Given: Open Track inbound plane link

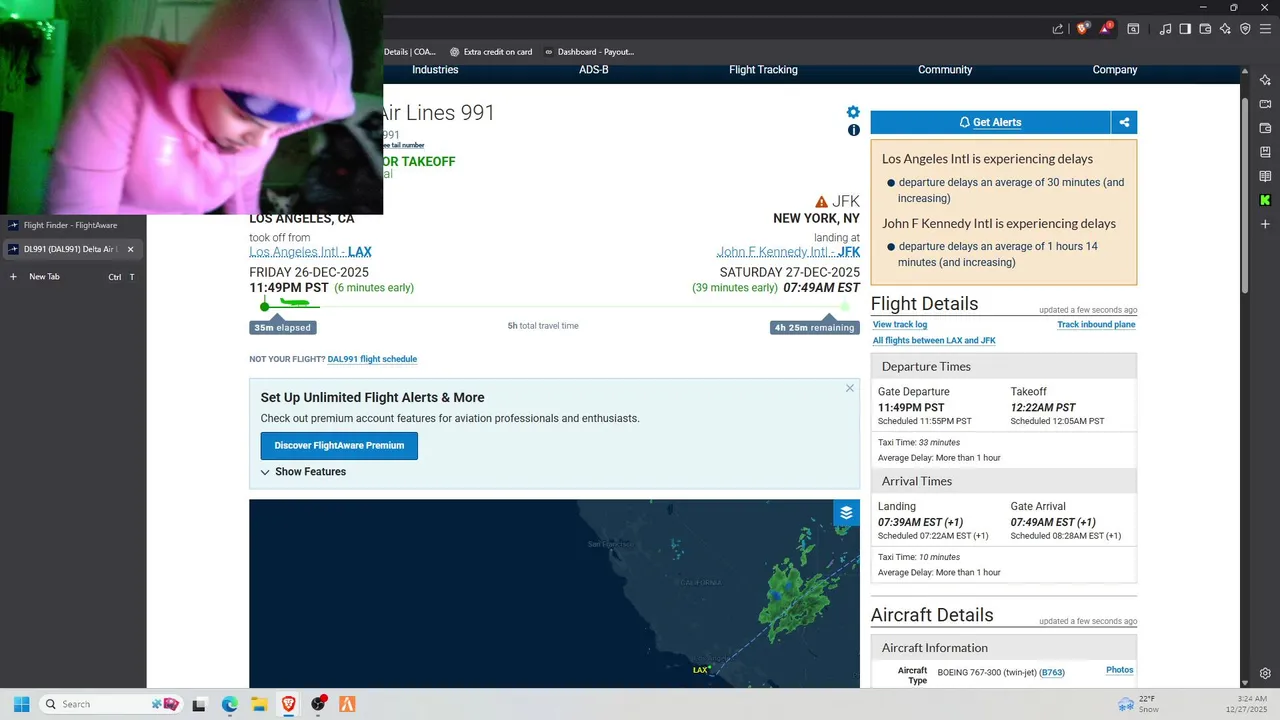Looking at the screenshot, I should (1096, 325).
